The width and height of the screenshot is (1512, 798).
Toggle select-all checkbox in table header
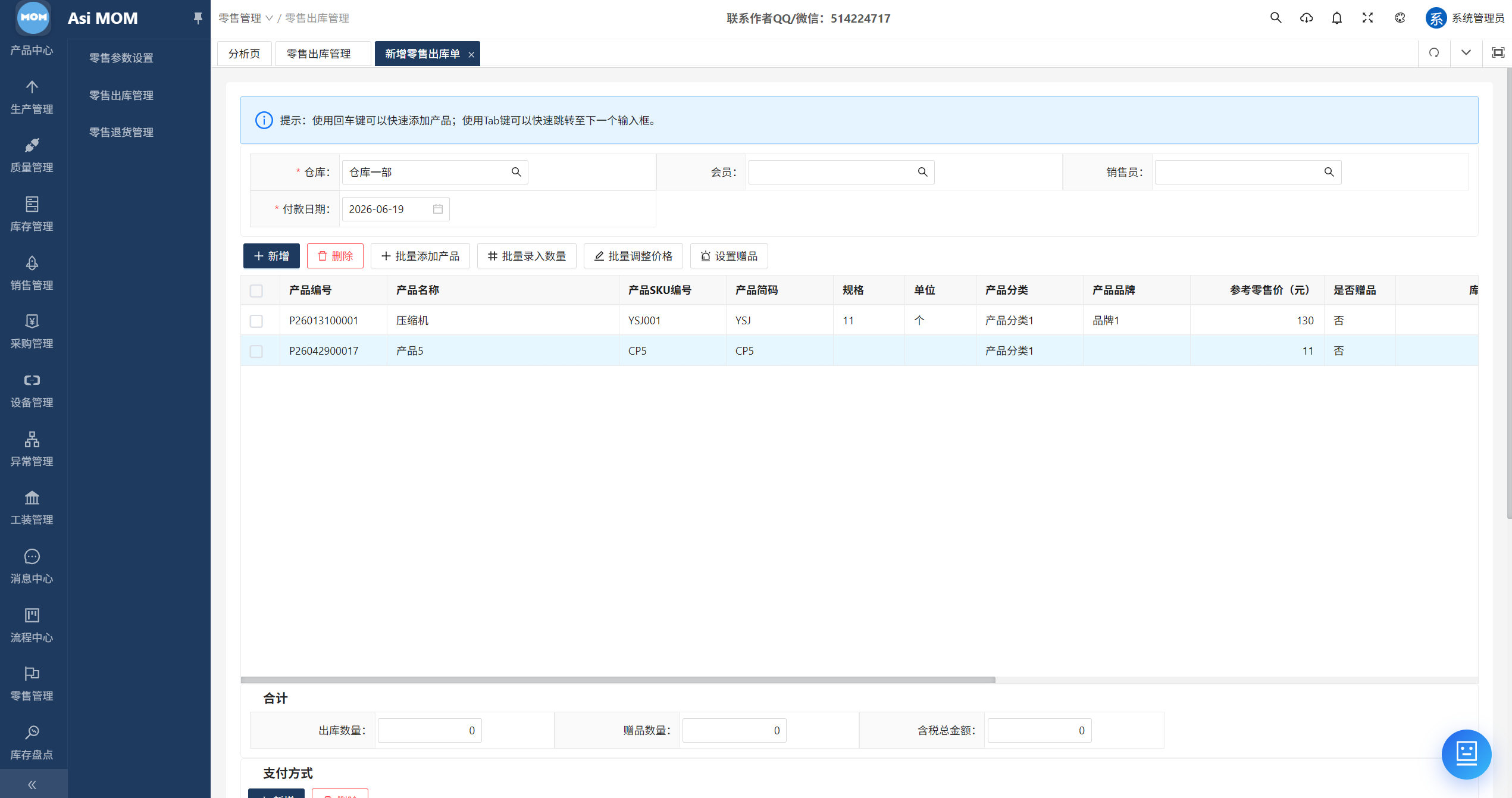256,291
